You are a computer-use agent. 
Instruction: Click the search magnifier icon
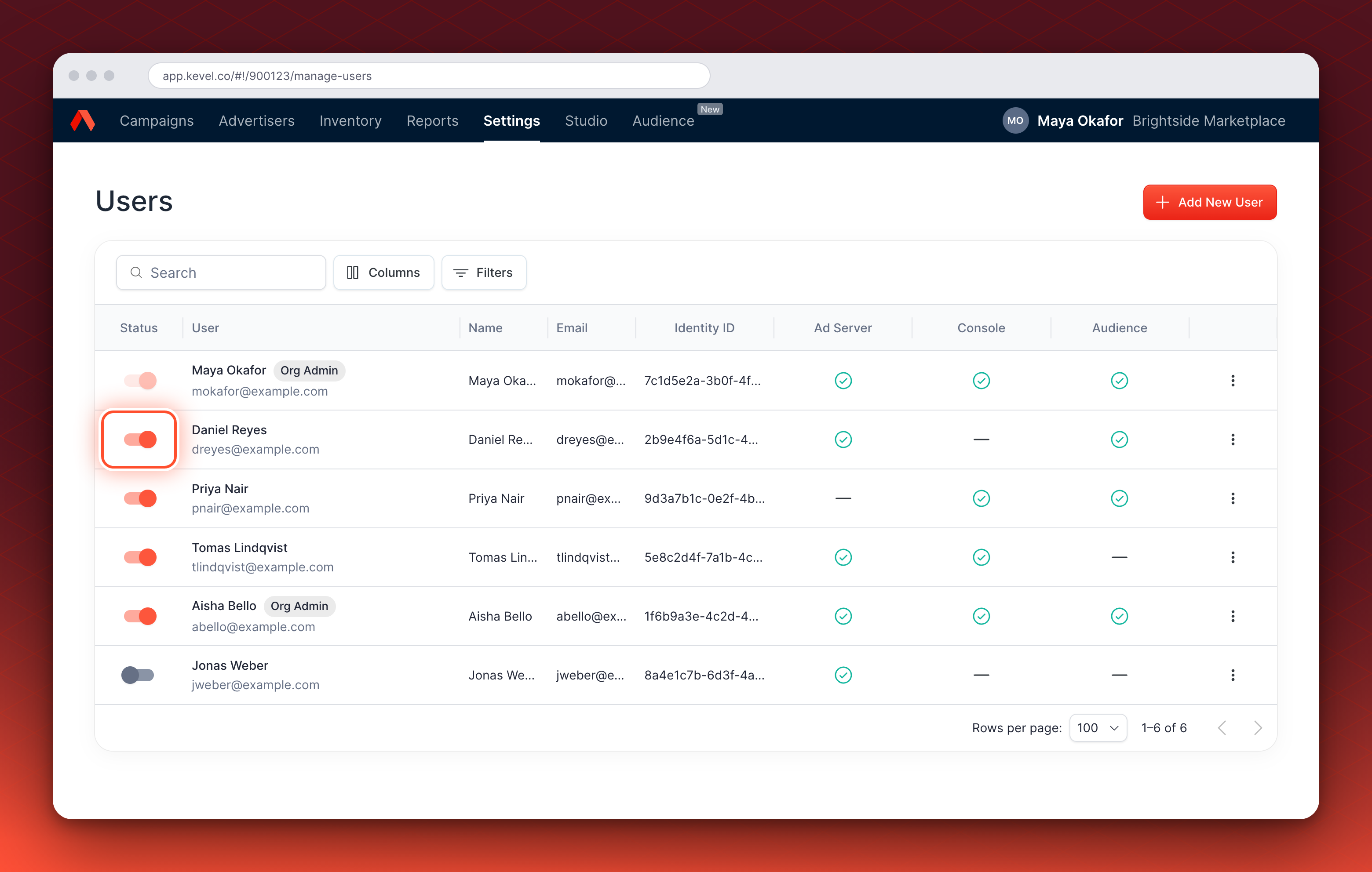[136, 272]
